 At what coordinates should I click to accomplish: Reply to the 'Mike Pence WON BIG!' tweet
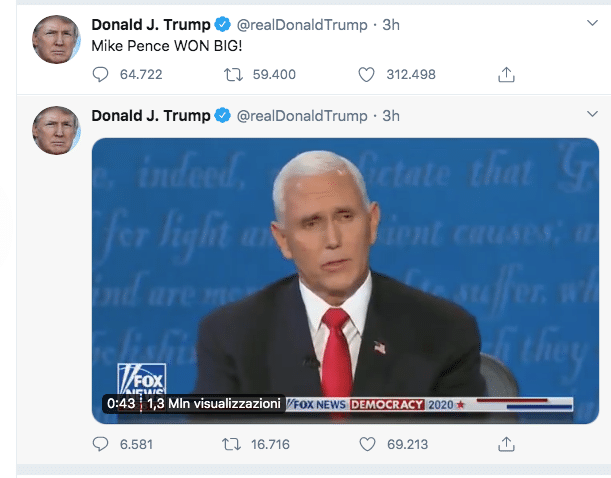[x=99, y=74]
